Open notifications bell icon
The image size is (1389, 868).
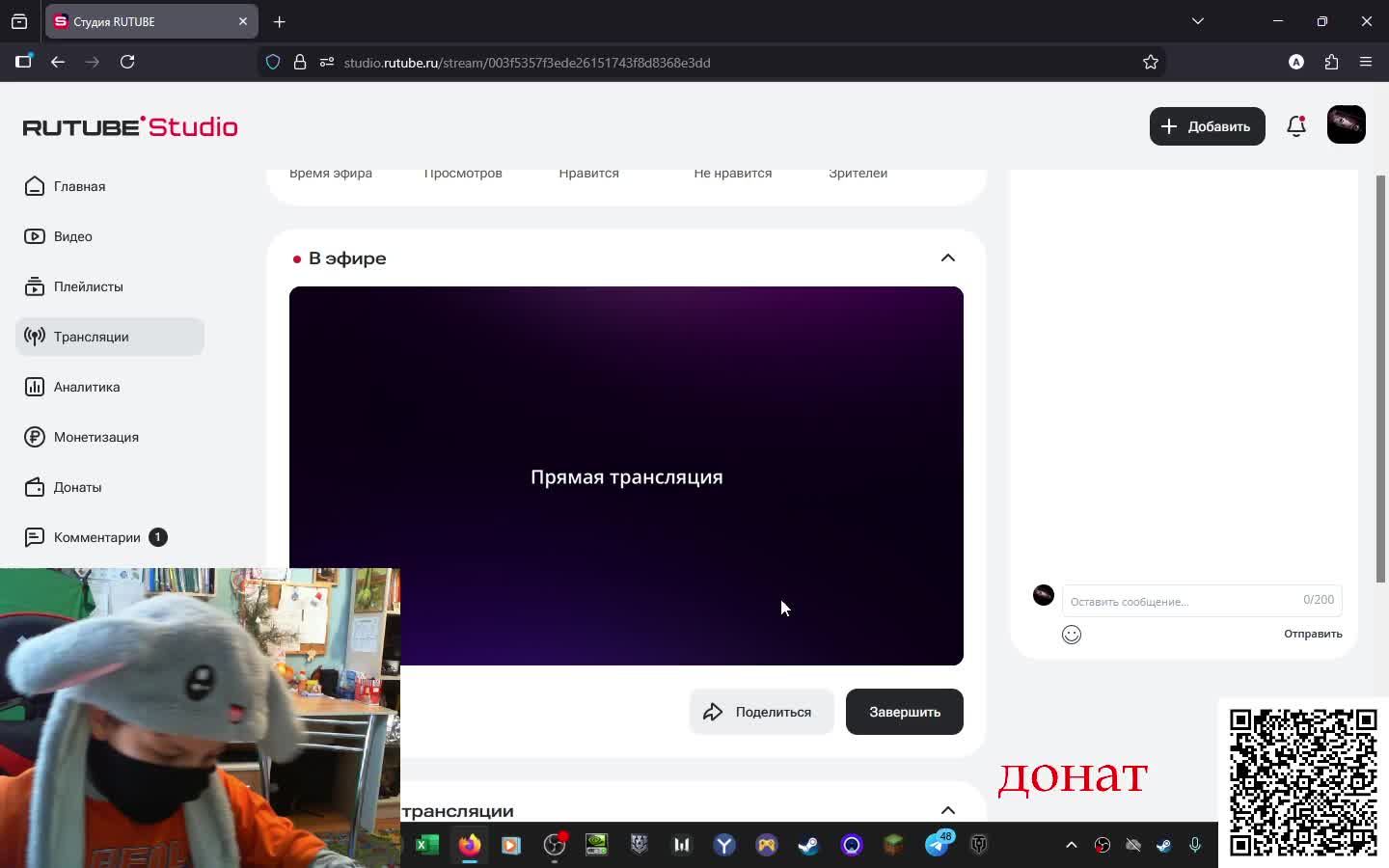pyautogui.click(x=1296, y=126)
